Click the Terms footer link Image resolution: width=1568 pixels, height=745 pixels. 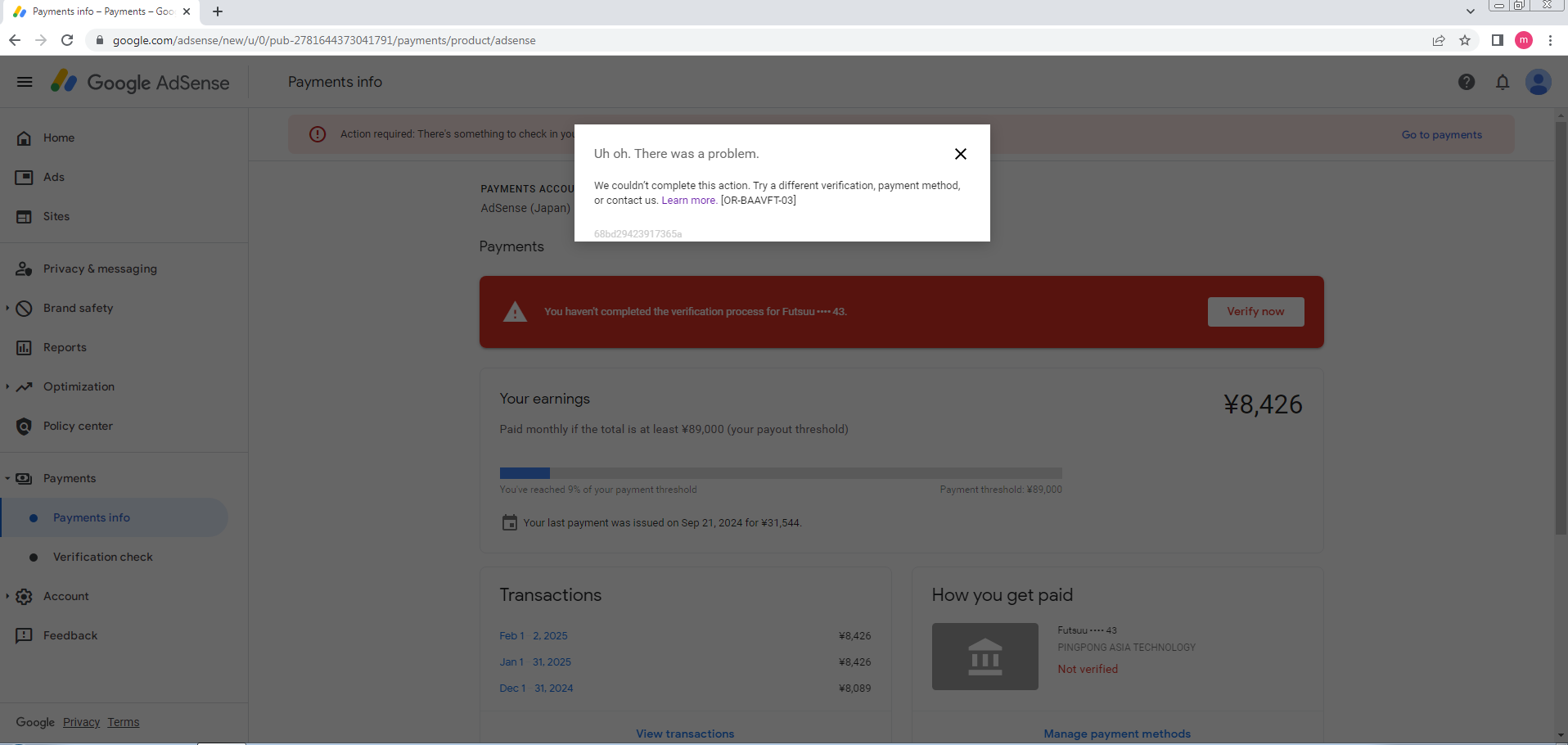coord(124,722)
